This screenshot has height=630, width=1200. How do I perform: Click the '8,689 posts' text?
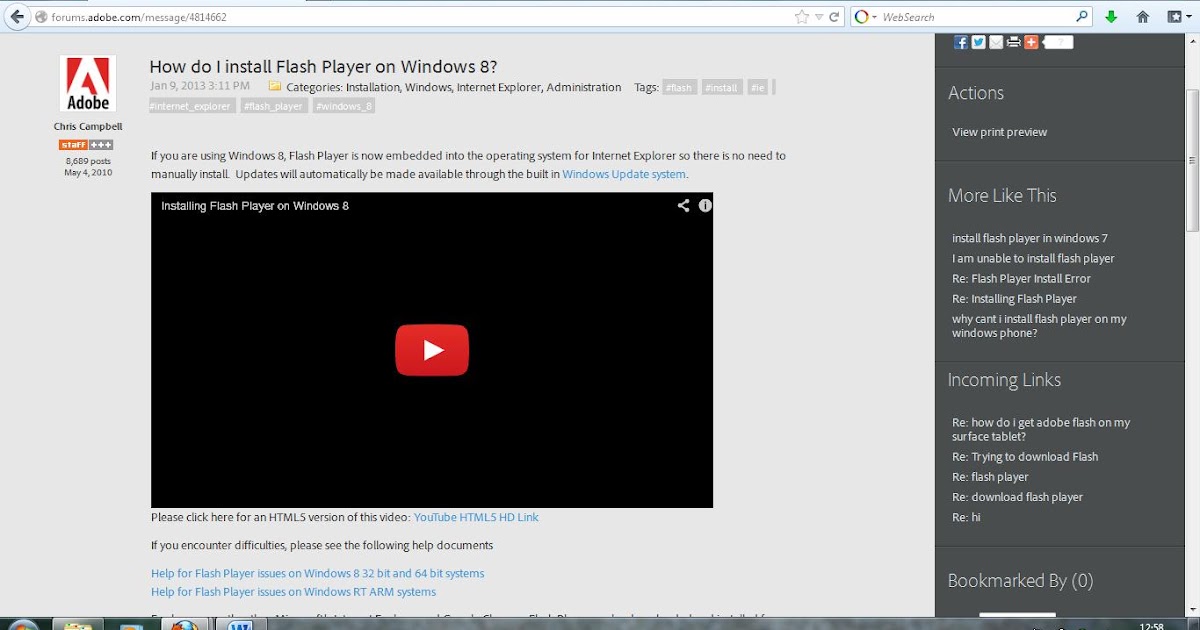88,160
